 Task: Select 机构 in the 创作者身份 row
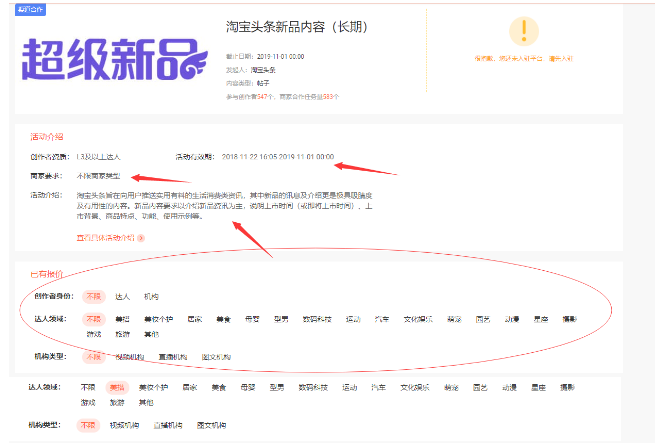pos(151,297)
